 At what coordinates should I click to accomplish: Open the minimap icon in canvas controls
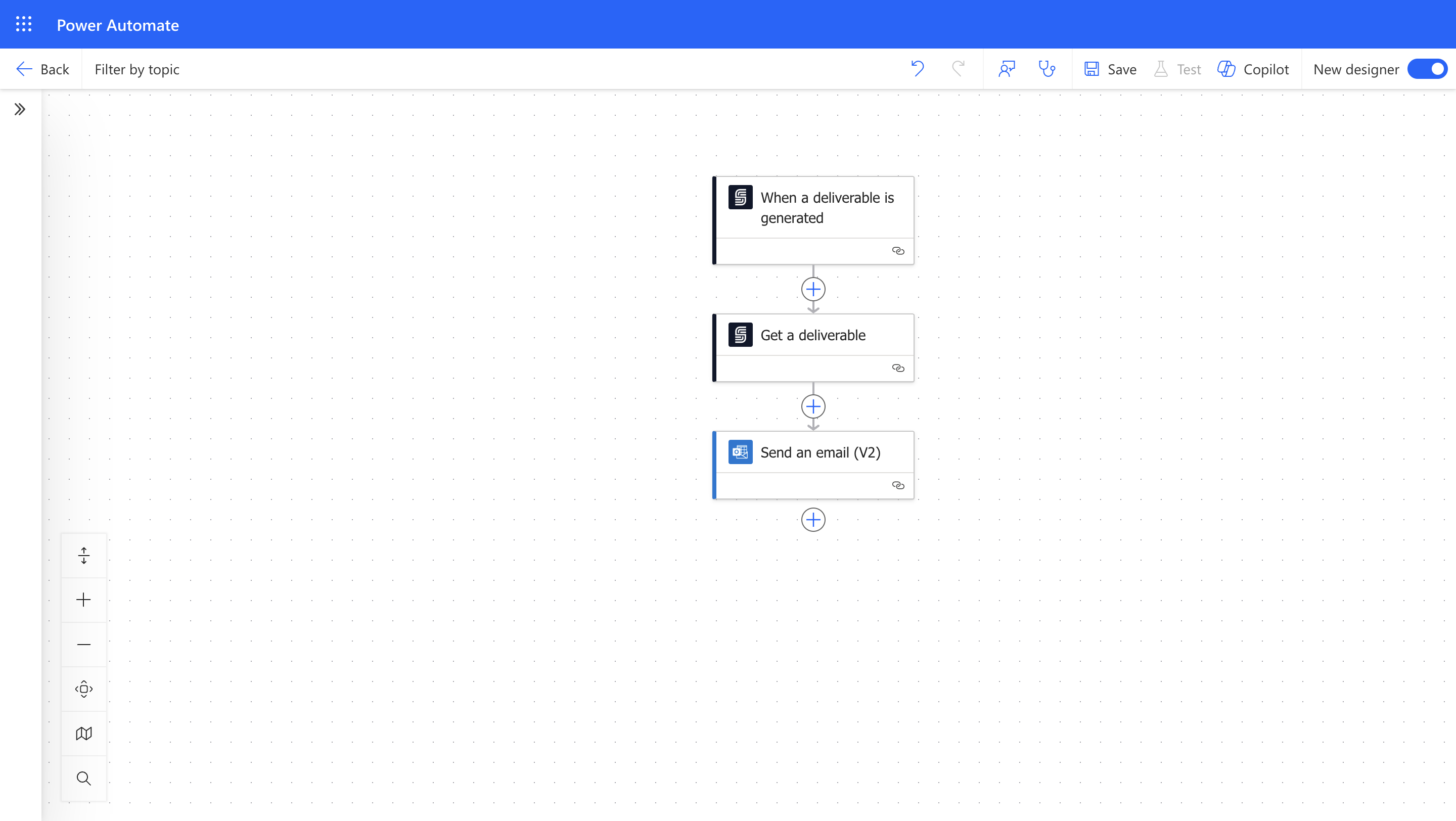coord(83,733)
